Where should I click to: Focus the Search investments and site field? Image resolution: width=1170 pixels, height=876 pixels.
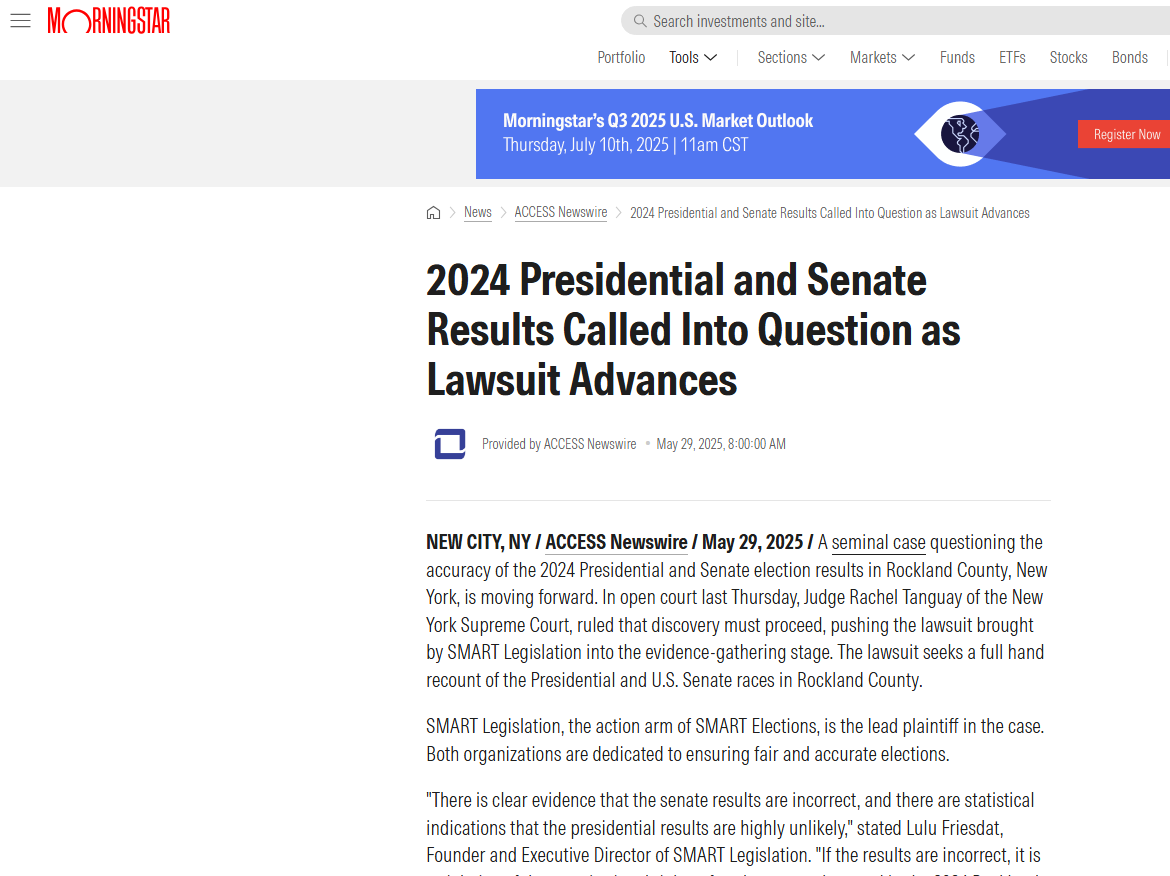895,21
